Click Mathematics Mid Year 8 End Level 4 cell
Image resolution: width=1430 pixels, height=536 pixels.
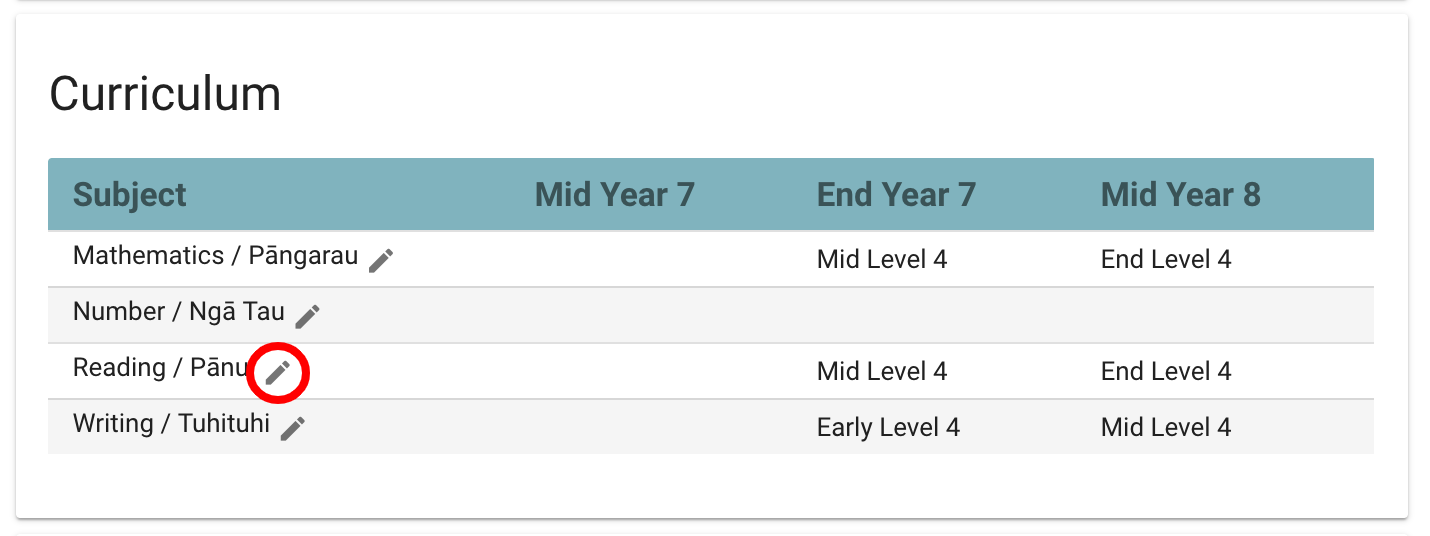[1165, 260]
